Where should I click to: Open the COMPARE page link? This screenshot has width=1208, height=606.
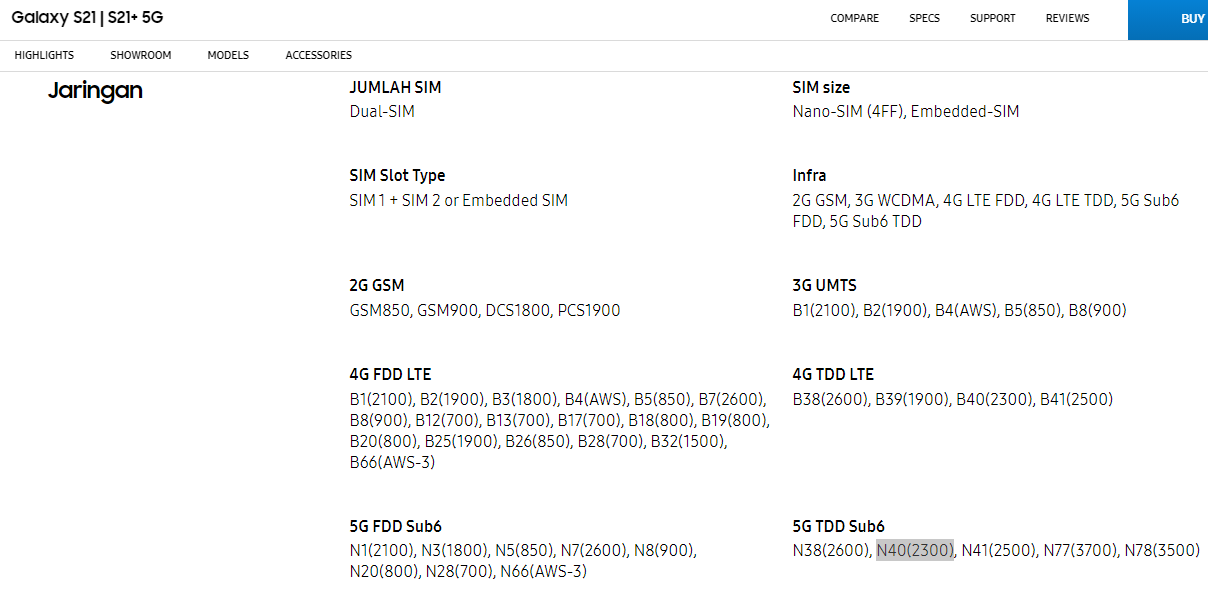pyautogui.click(x=854, y=19)
